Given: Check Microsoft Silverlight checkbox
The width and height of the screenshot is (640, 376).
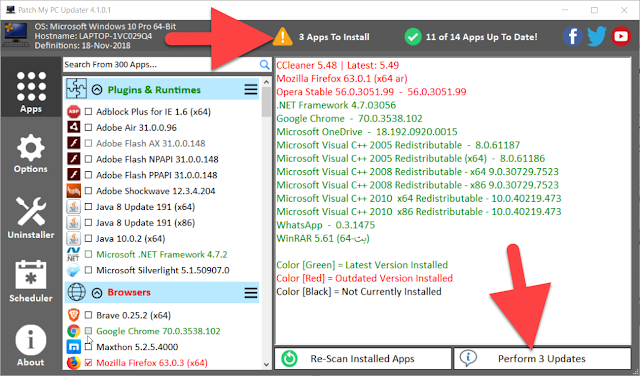Looking at the screenshot, I should pos(88,270).
